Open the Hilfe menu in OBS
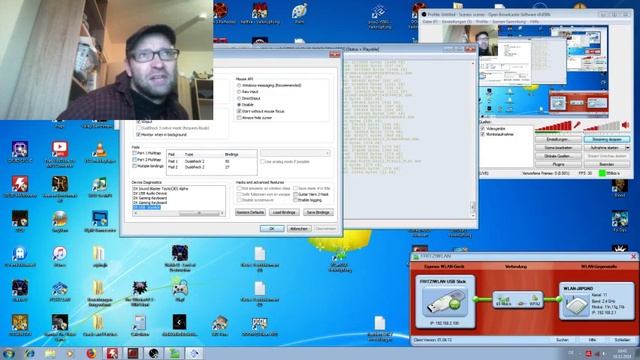 click(534, 22)
